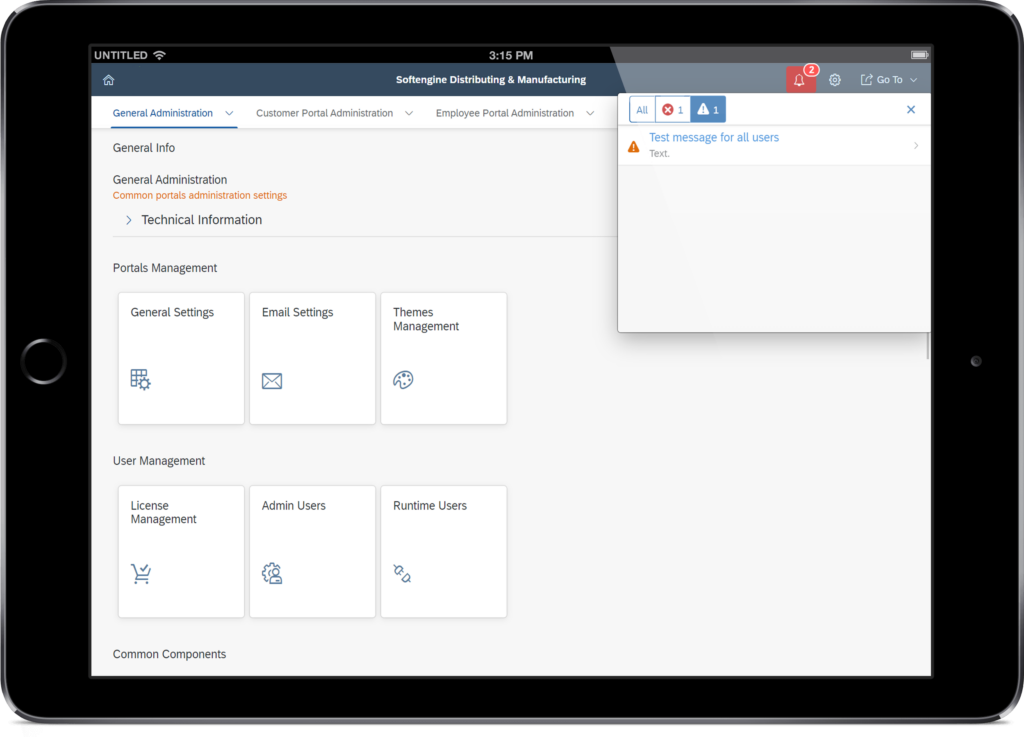Click the Admin Users gear-person icon
Image resolution: width=1024 pixels, height=737 pixels.
tap(272, 573)
